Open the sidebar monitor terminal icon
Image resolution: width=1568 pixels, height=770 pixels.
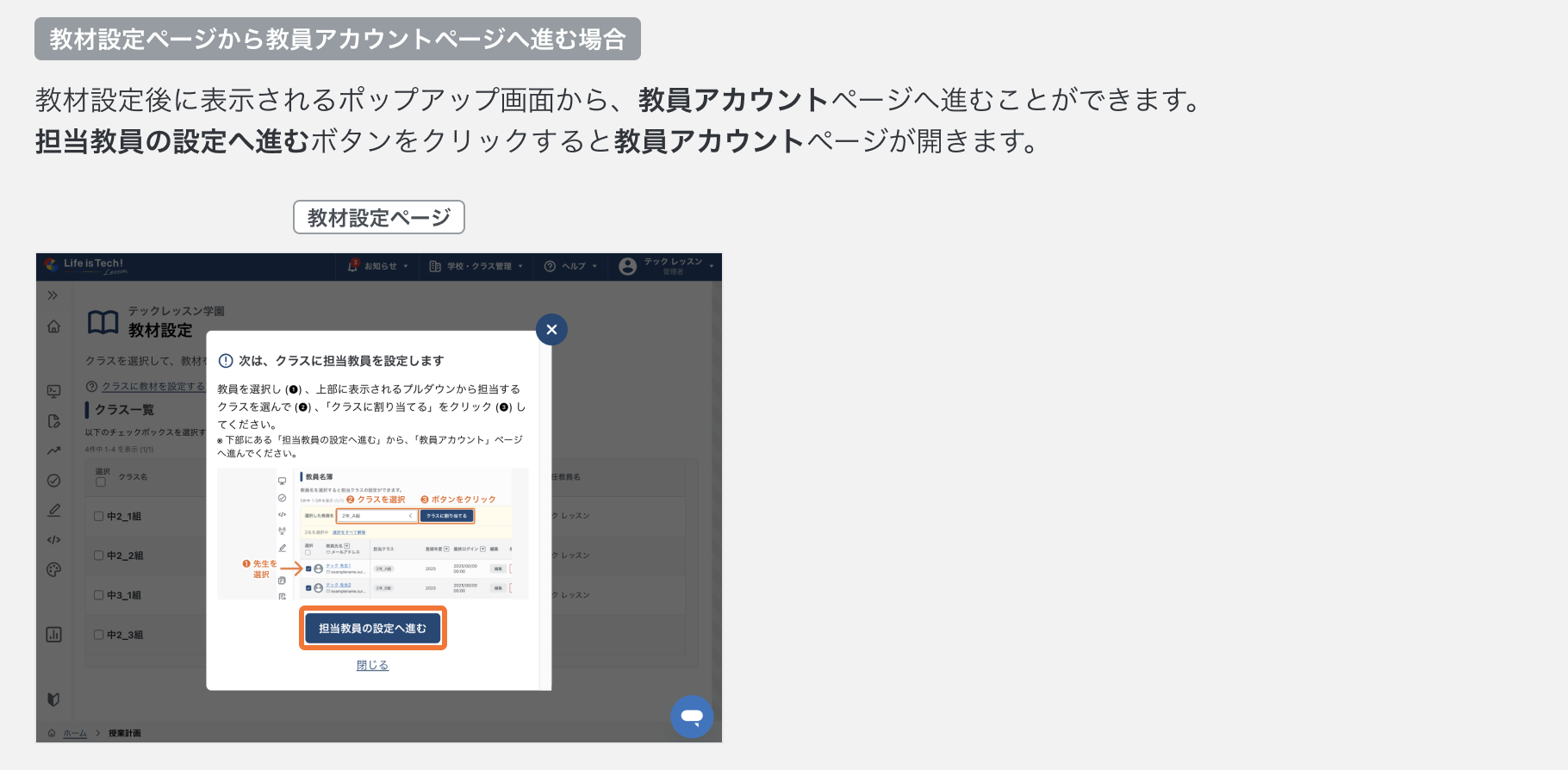(x=53, y=391)
